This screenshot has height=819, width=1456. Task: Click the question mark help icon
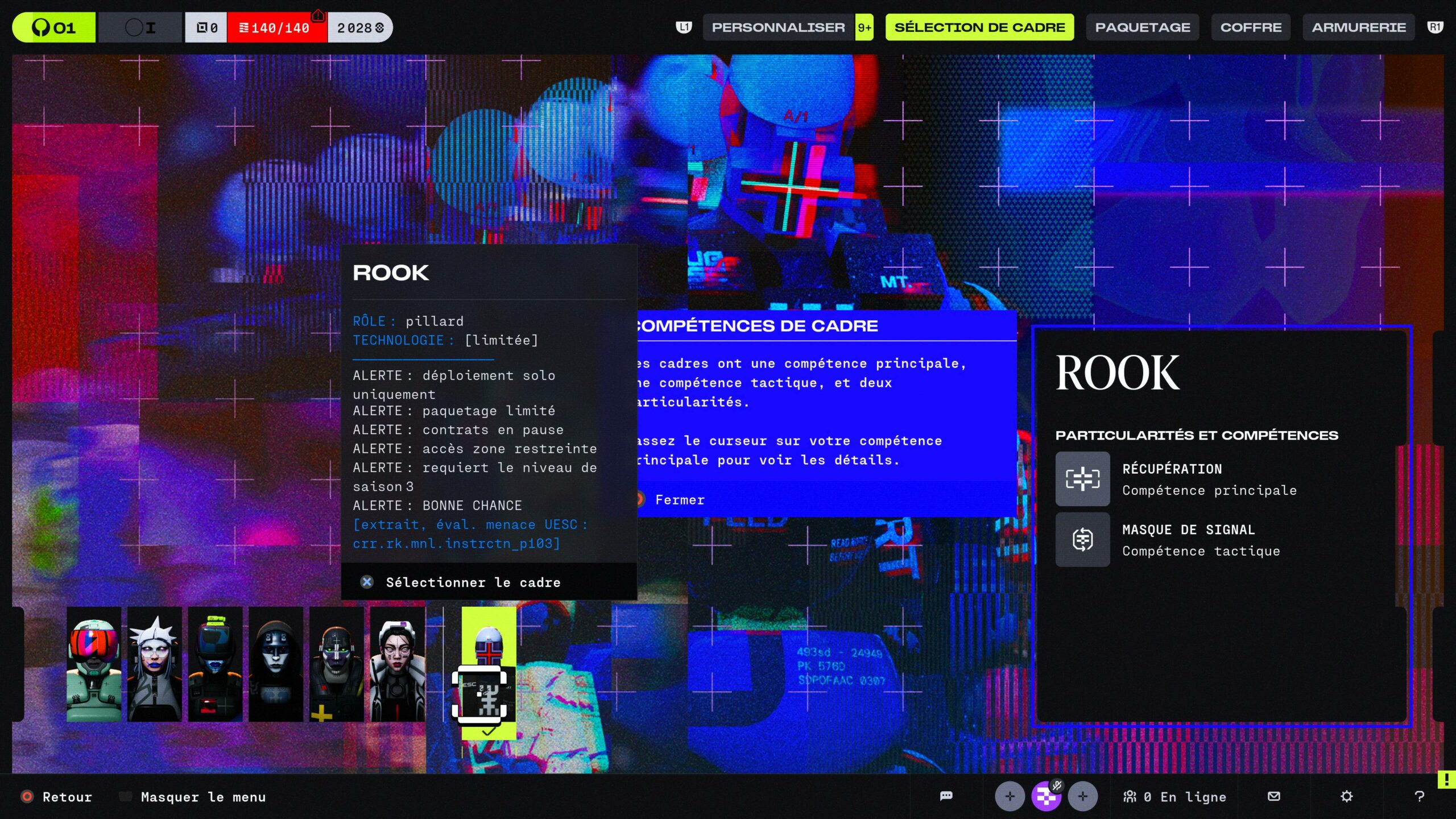[1419, 796]
